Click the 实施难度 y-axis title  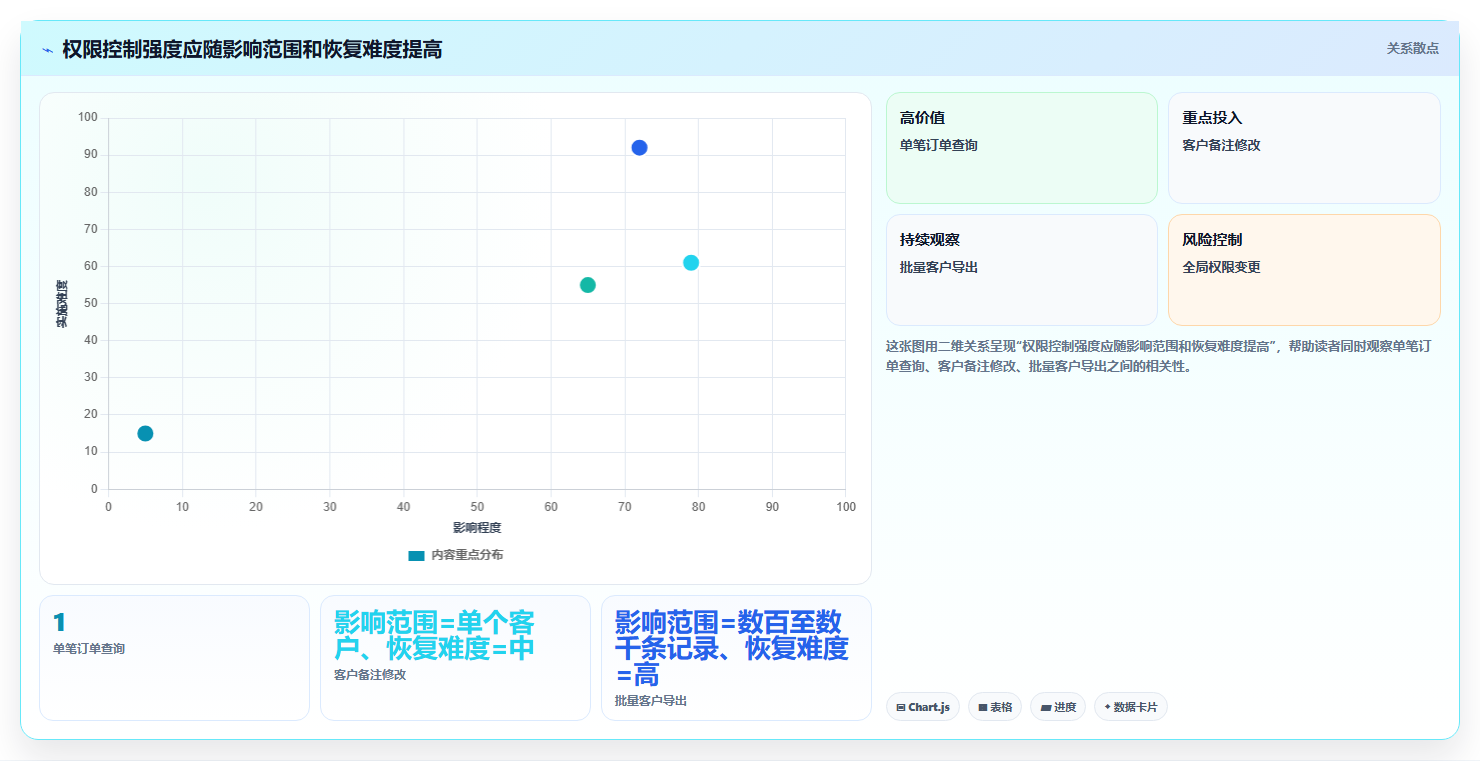(62, 304)
